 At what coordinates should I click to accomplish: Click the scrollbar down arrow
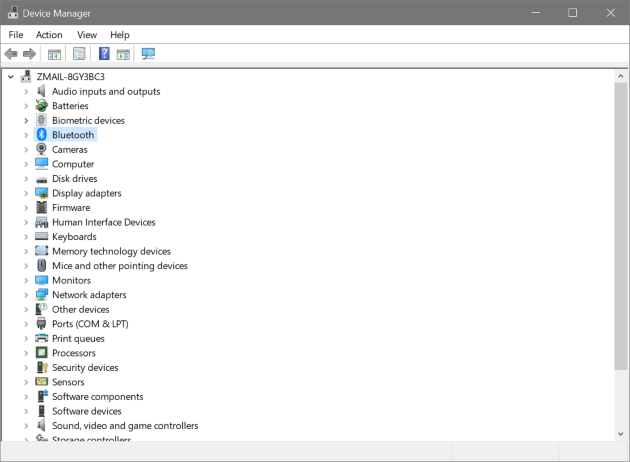coord(622,433)
